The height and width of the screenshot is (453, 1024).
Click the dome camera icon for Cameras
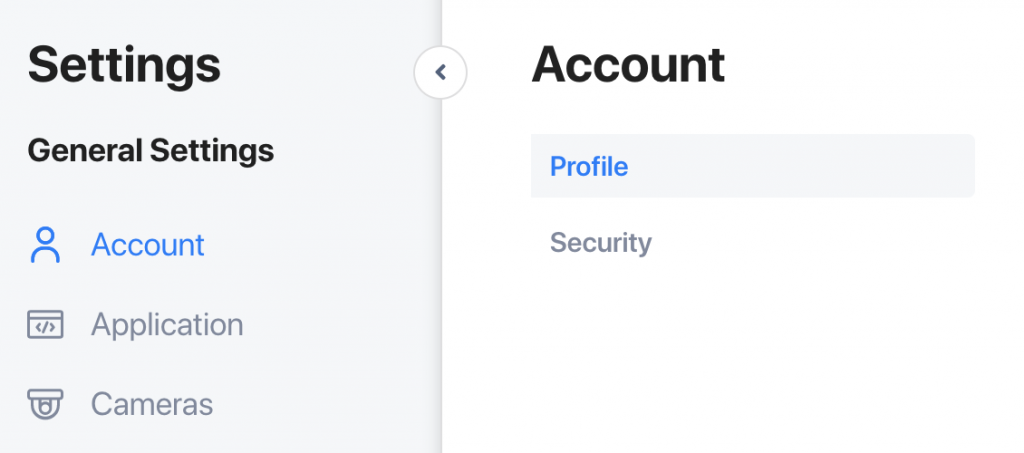(x=45, y=404)
